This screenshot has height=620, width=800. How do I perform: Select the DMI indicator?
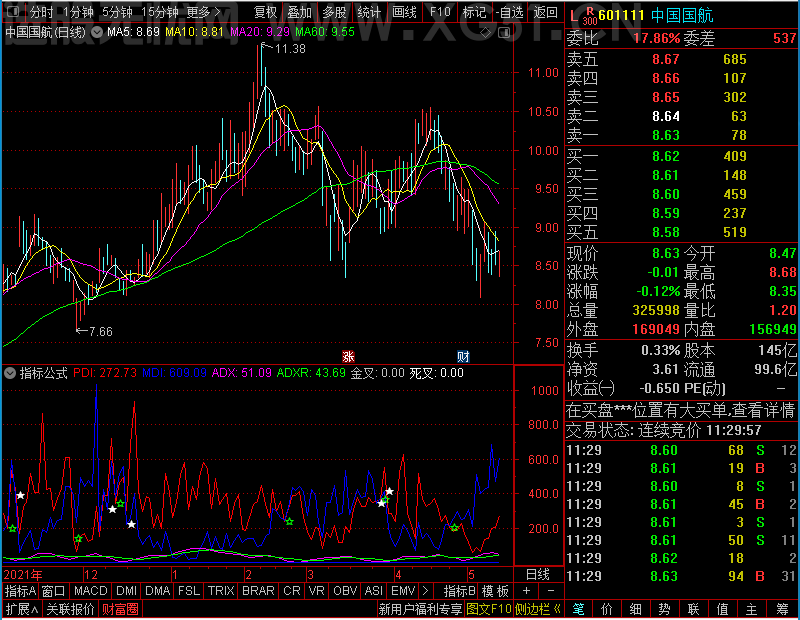(x=127, y=591)
